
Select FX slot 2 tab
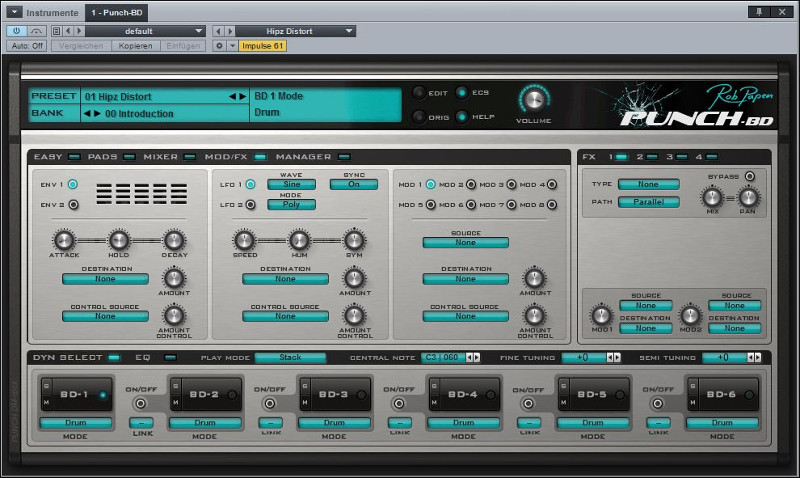pos(646,157)
